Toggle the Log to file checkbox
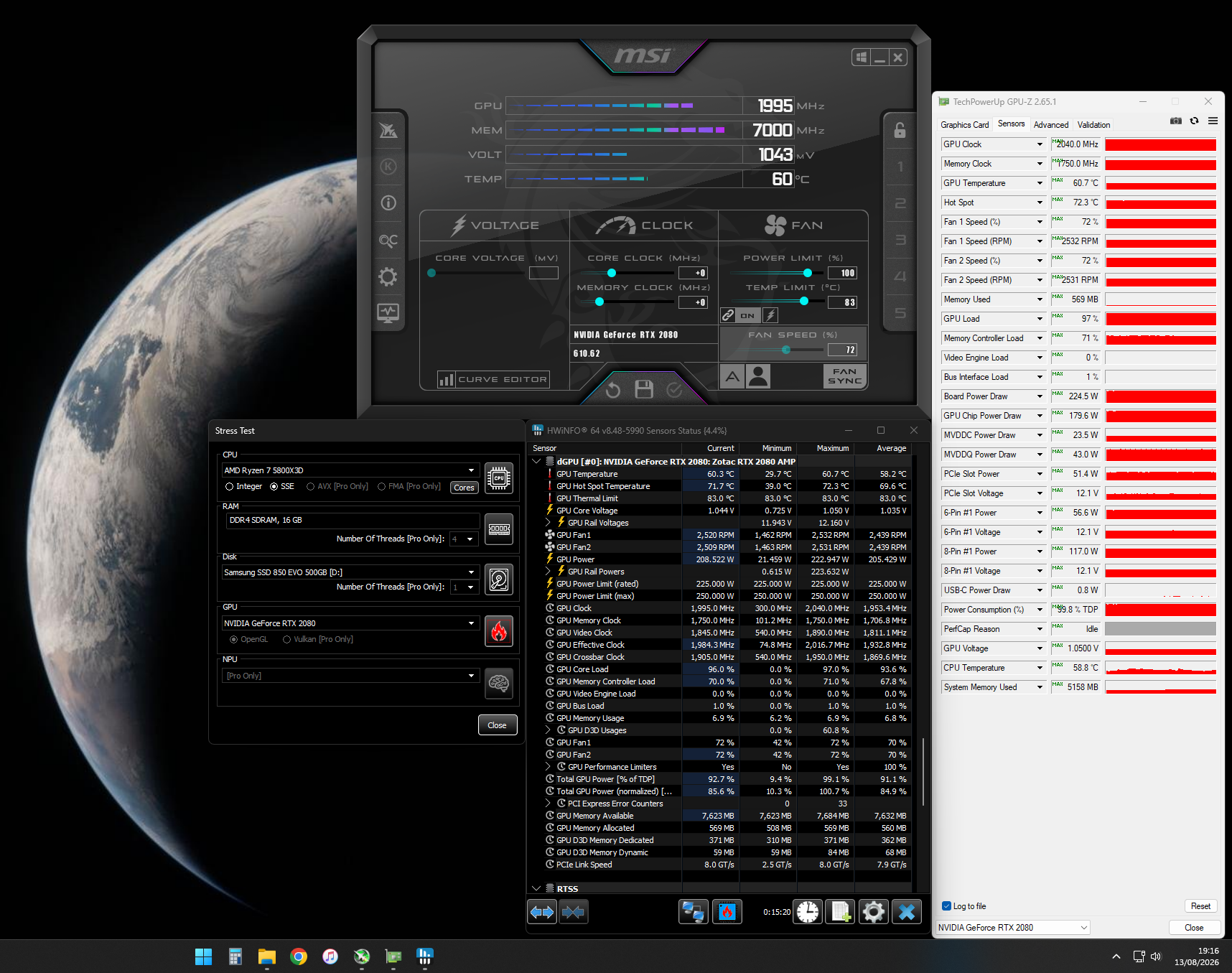This screenshot has height=973, width=1232. tap(964, 906)
